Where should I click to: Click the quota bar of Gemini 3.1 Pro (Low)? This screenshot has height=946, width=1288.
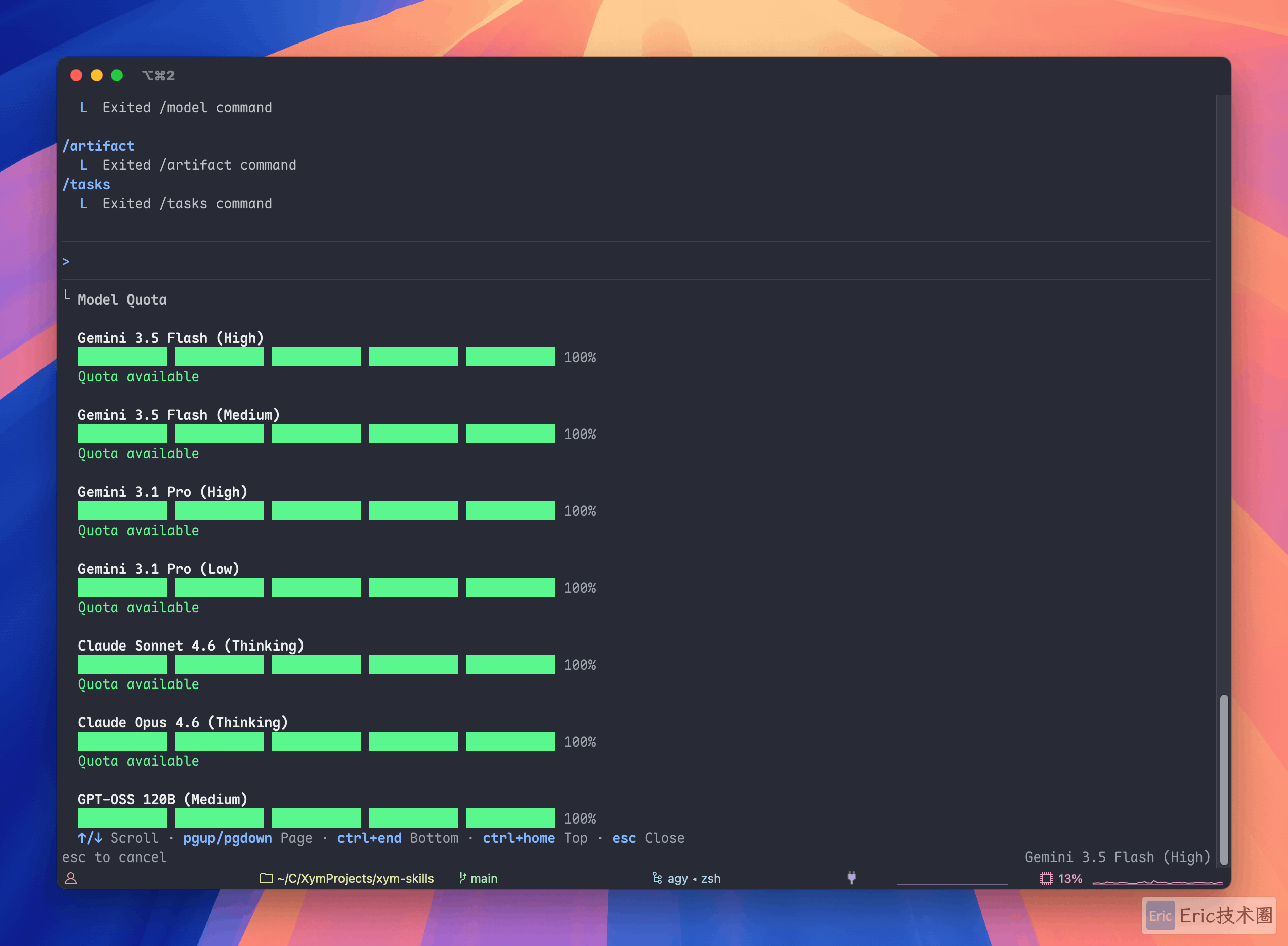pyautogui.click(x=317, y=587)
